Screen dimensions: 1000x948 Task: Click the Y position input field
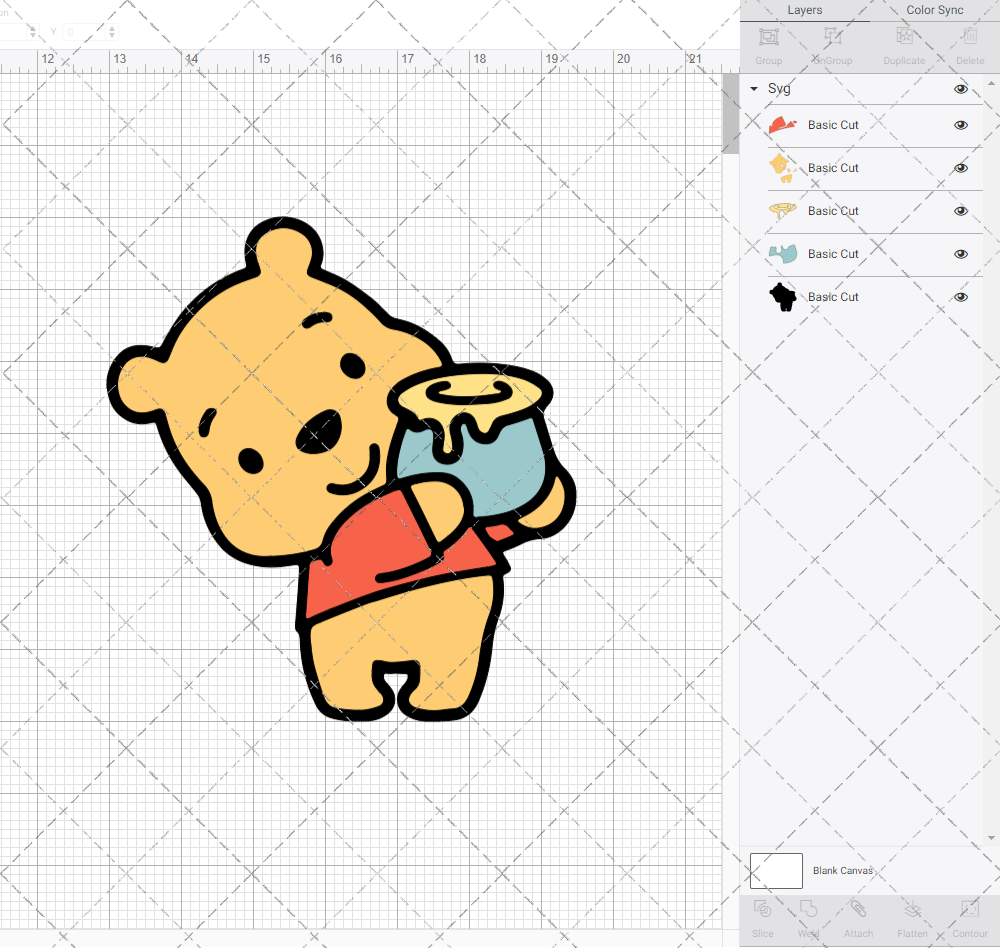click(x=83, y=32)
